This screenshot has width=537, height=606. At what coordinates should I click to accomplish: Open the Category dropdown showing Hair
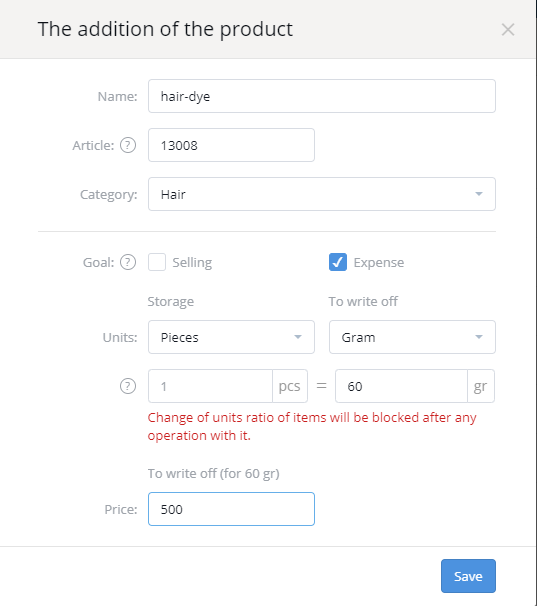[322, 194]
